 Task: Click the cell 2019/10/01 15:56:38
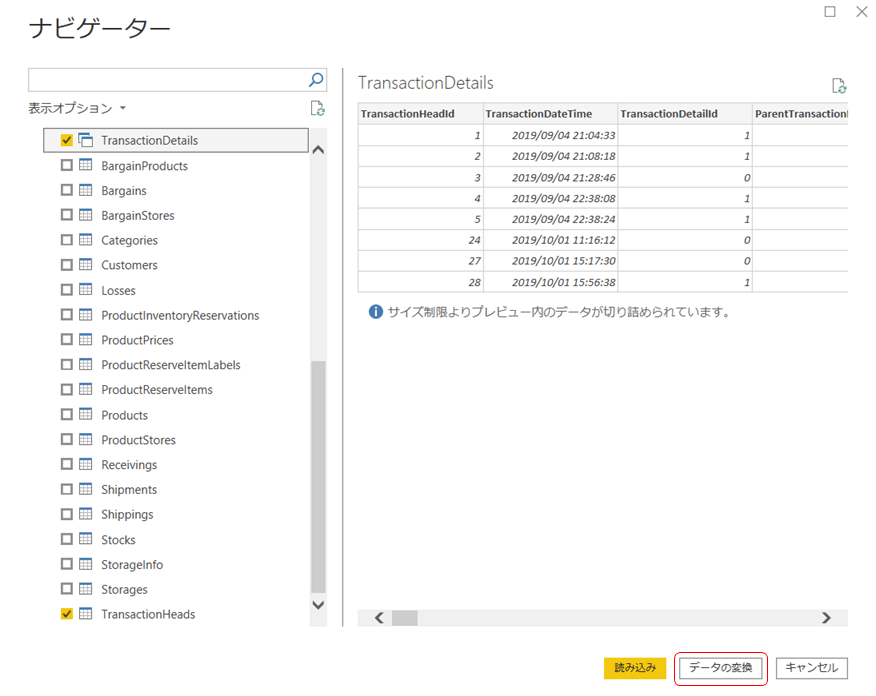click(550, 282)
